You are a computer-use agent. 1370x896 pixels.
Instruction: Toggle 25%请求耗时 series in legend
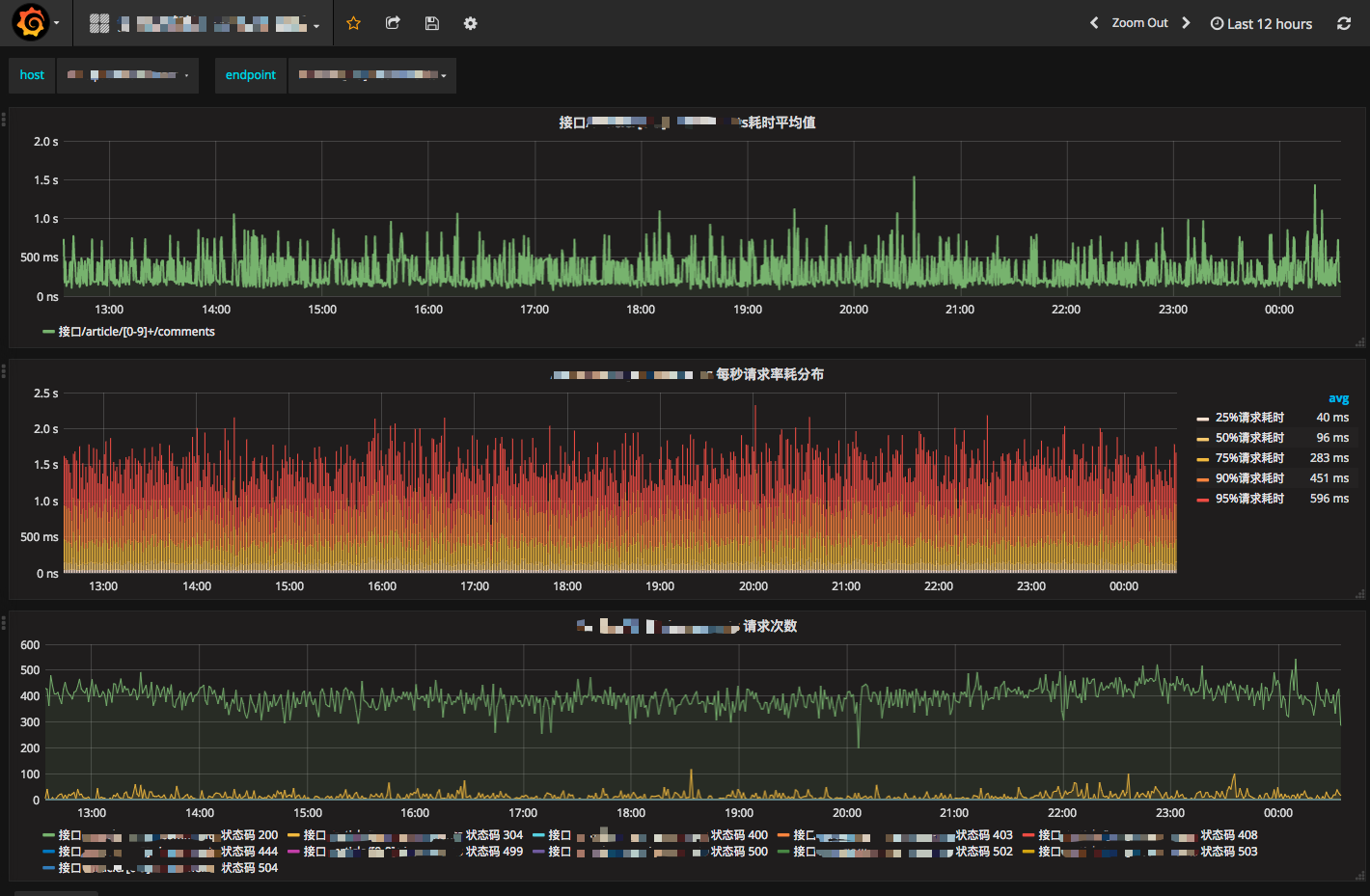pyautogui.click(x=1249, y=418)
